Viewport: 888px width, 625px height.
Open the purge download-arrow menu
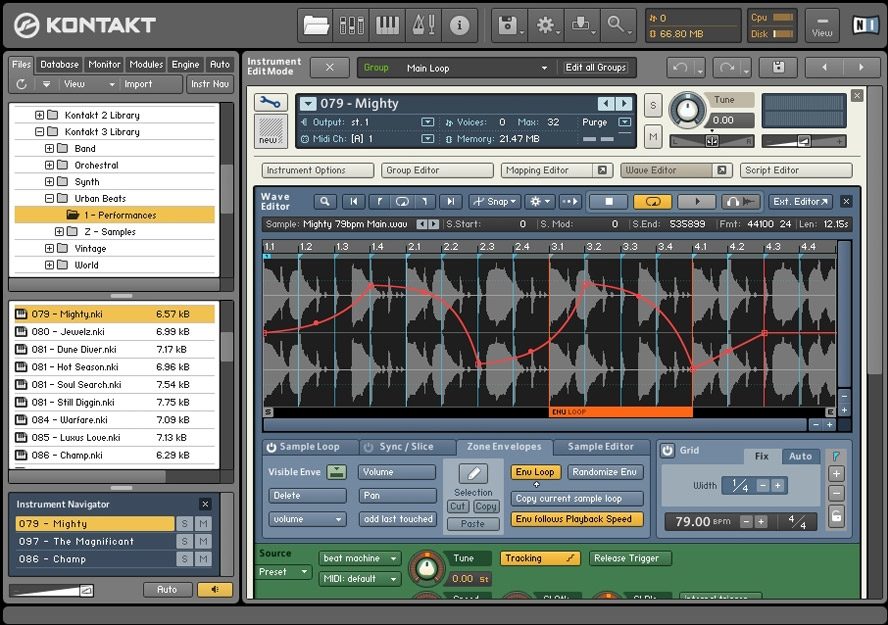coord(582,25)
